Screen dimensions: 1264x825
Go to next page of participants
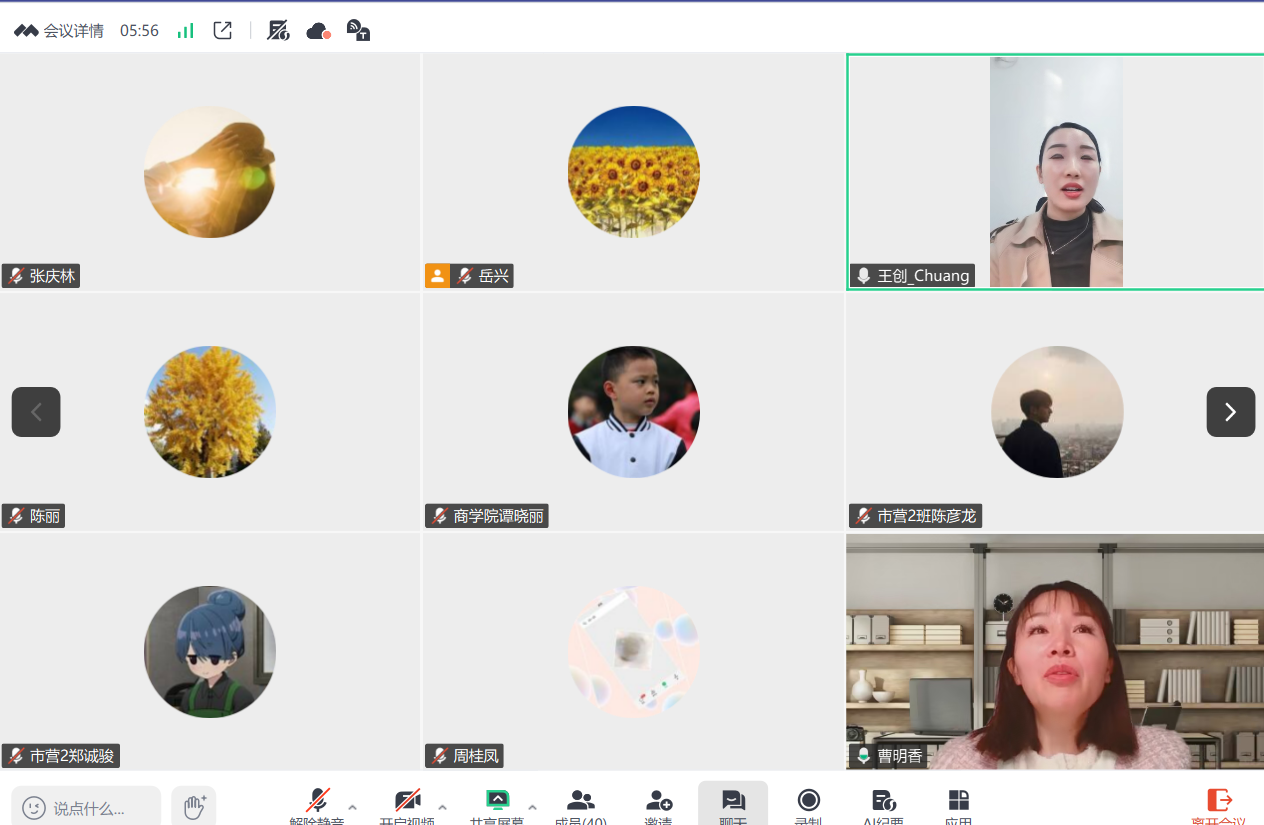1230,412
